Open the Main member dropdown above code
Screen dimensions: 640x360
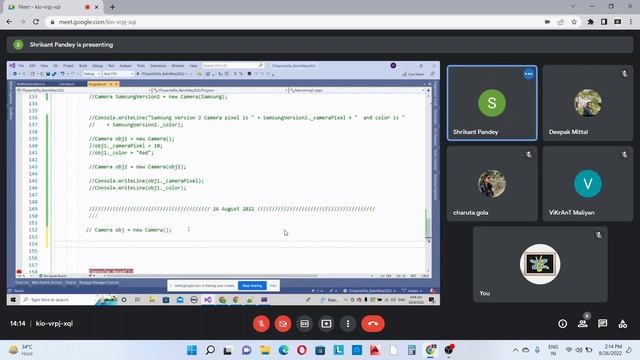pyautogui.click(x=358, y=90)
